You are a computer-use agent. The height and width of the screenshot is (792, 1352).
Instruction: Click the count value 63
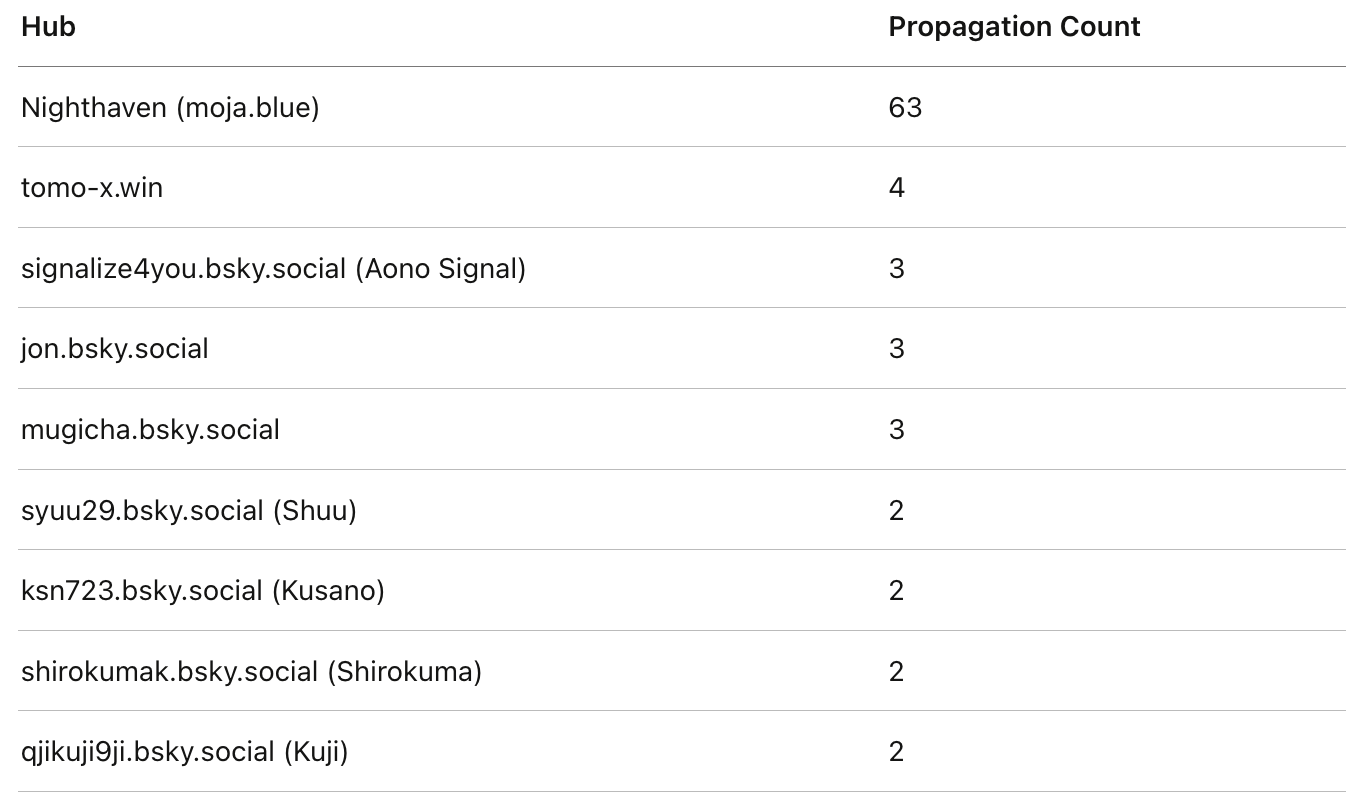click(x=905, y=107)
